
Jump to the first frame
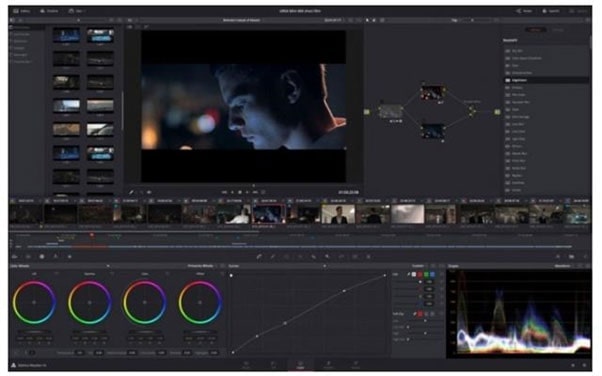[x=225, y=192]
